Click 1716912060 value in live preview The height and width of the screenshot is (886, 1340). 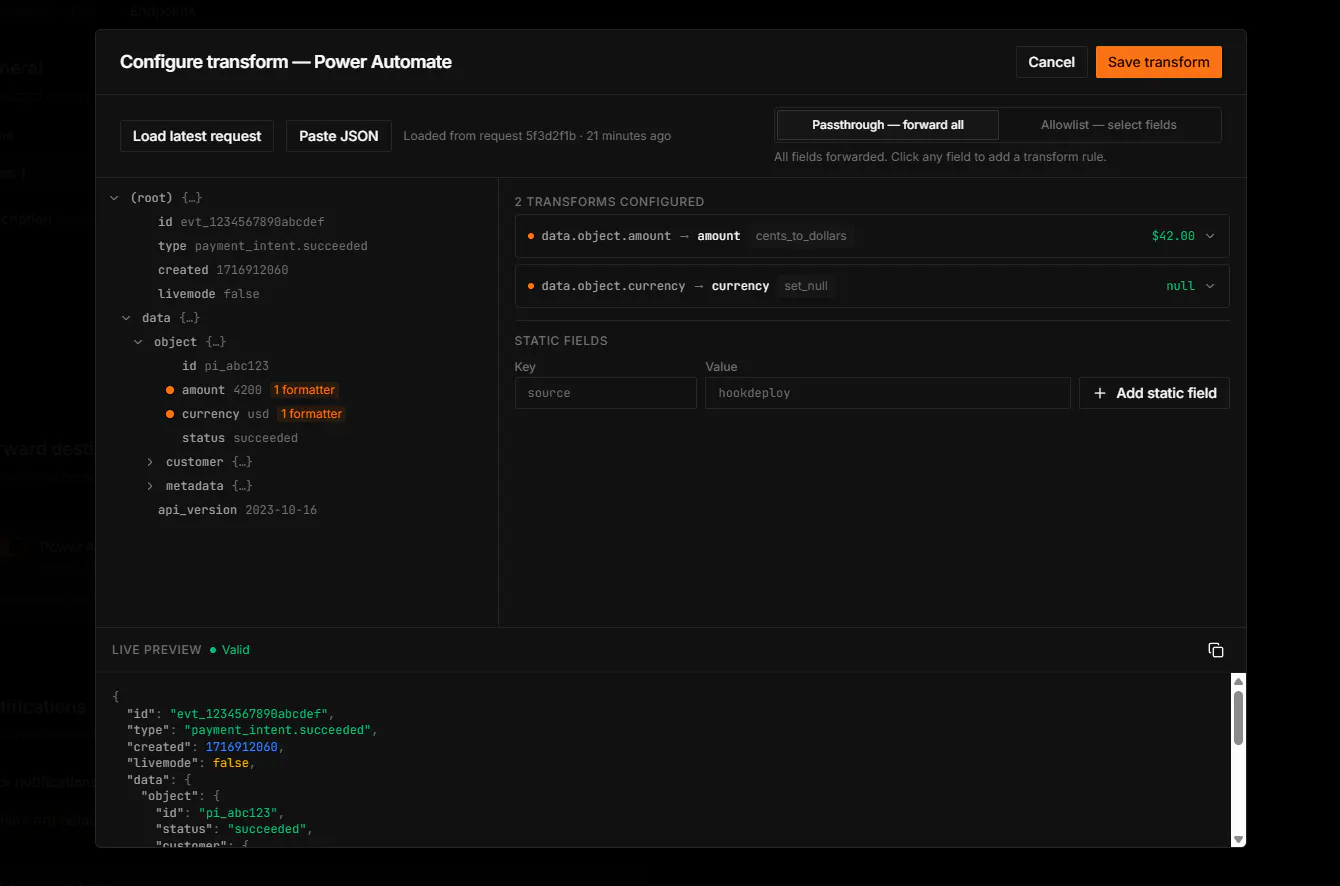(x=241, y=747)
